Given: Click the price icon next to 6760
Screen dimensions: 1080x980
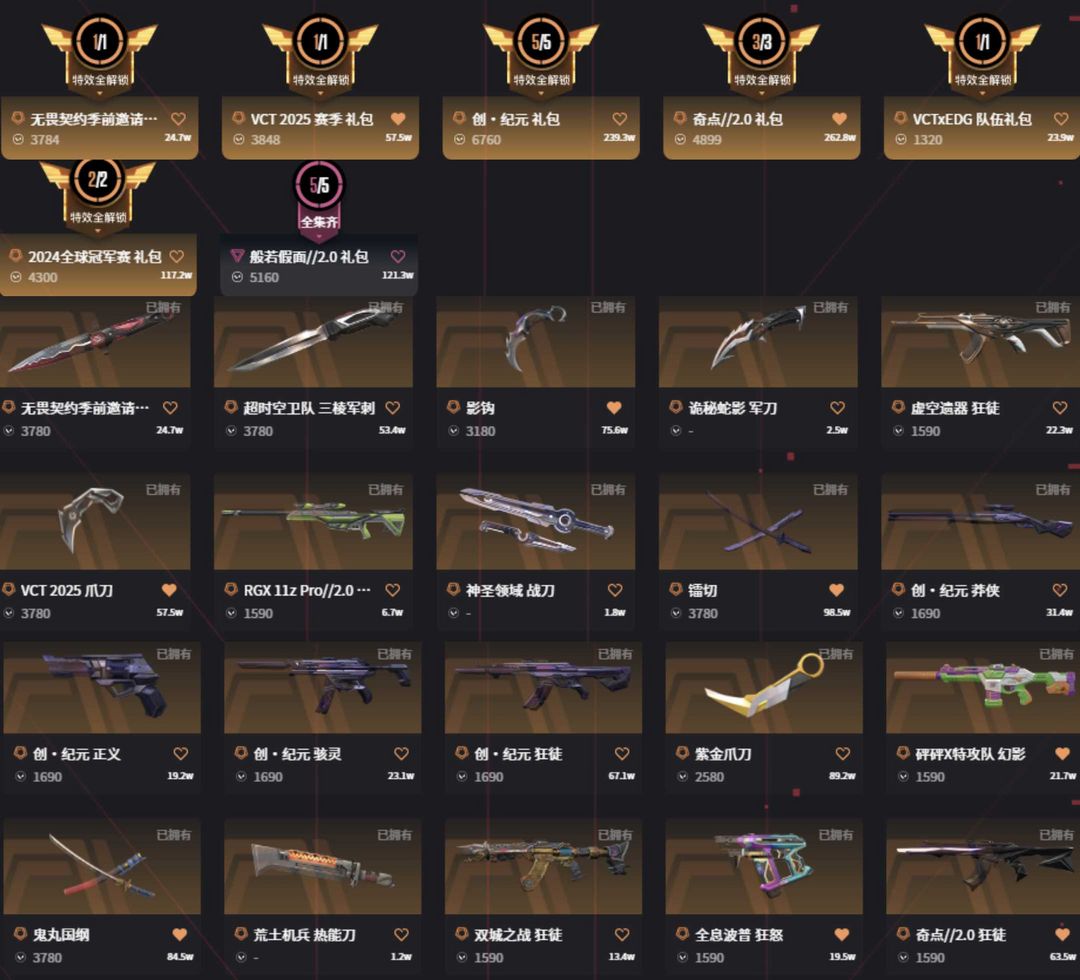Looking at the screenshot, I should click(x=459, y=140).
